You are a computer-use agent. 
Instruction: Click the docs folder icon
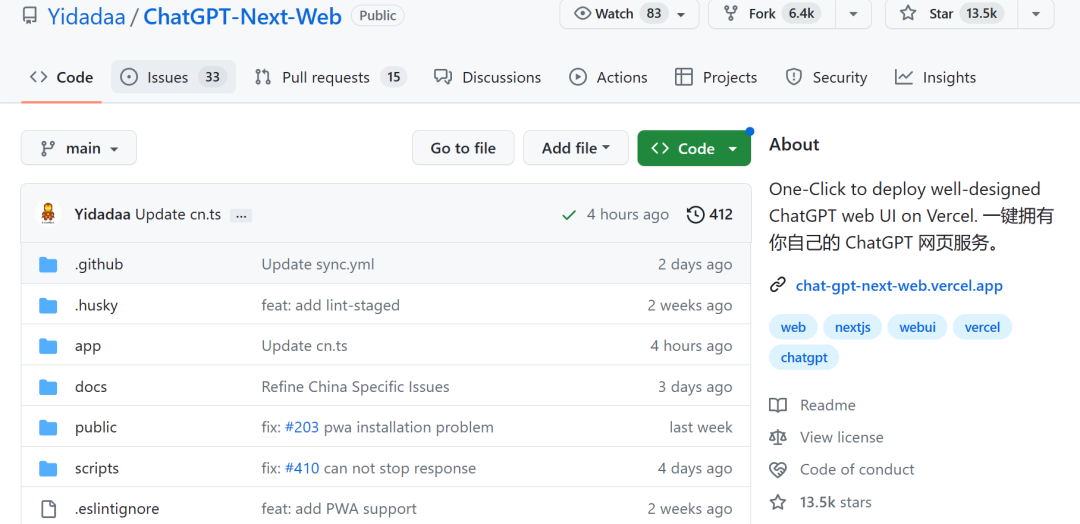48,387
